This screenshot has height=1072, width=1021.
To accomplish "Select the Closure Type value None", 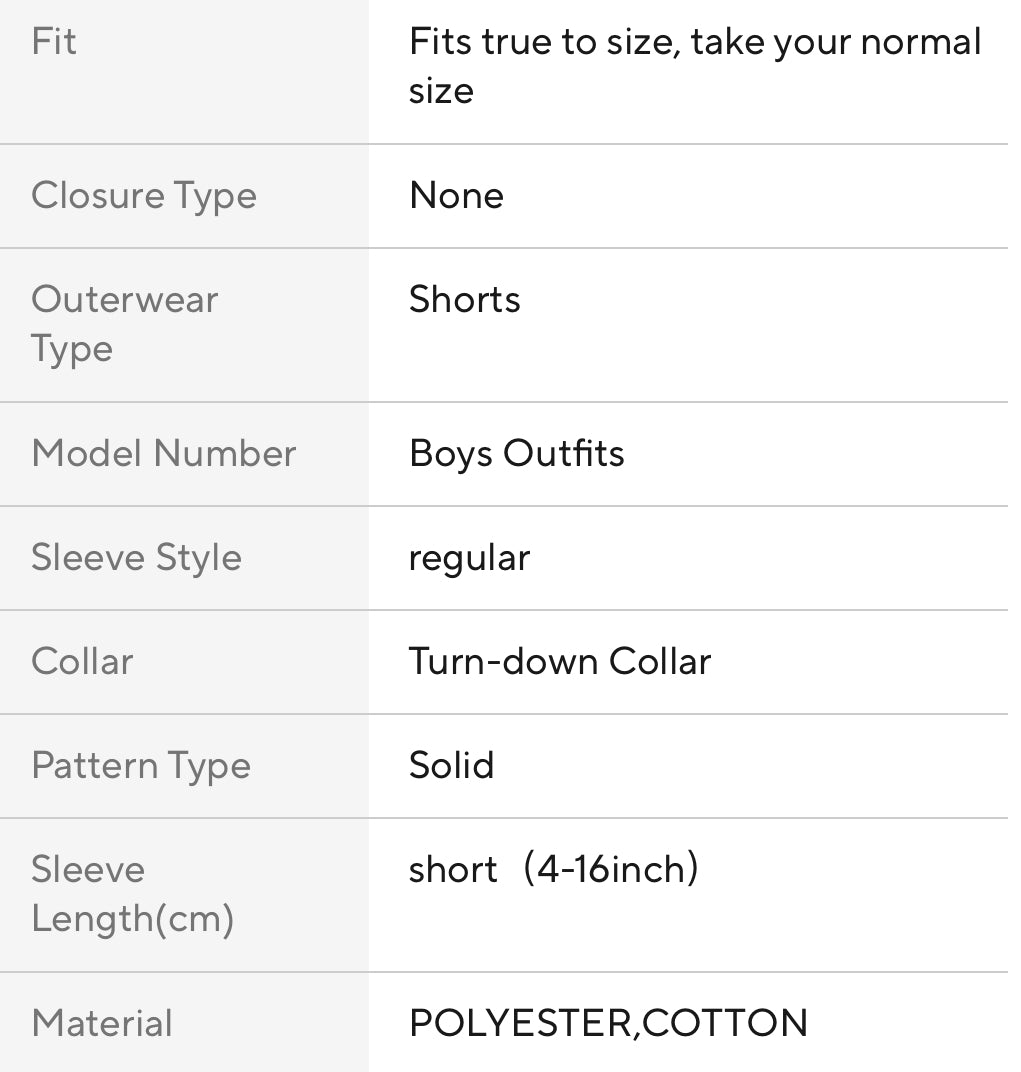I will 456,196.
